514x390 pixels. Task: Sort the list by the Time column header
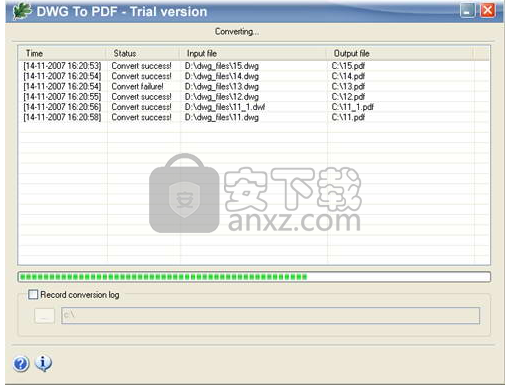[x=62, y=53]
